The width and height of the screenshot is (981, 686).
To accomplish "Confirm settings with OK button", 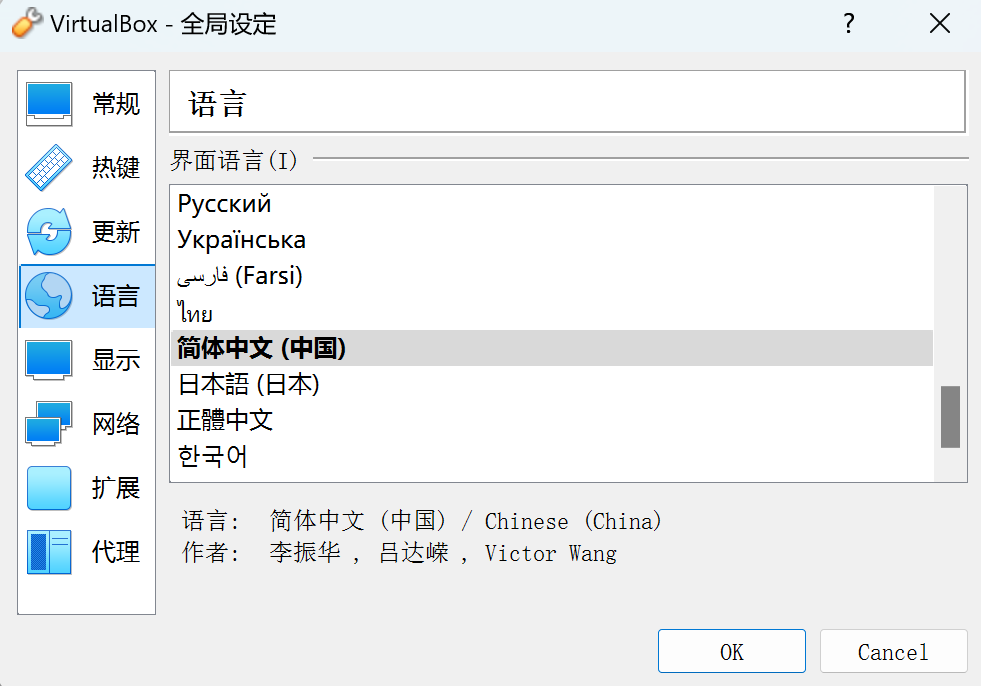I will point(731,652).
